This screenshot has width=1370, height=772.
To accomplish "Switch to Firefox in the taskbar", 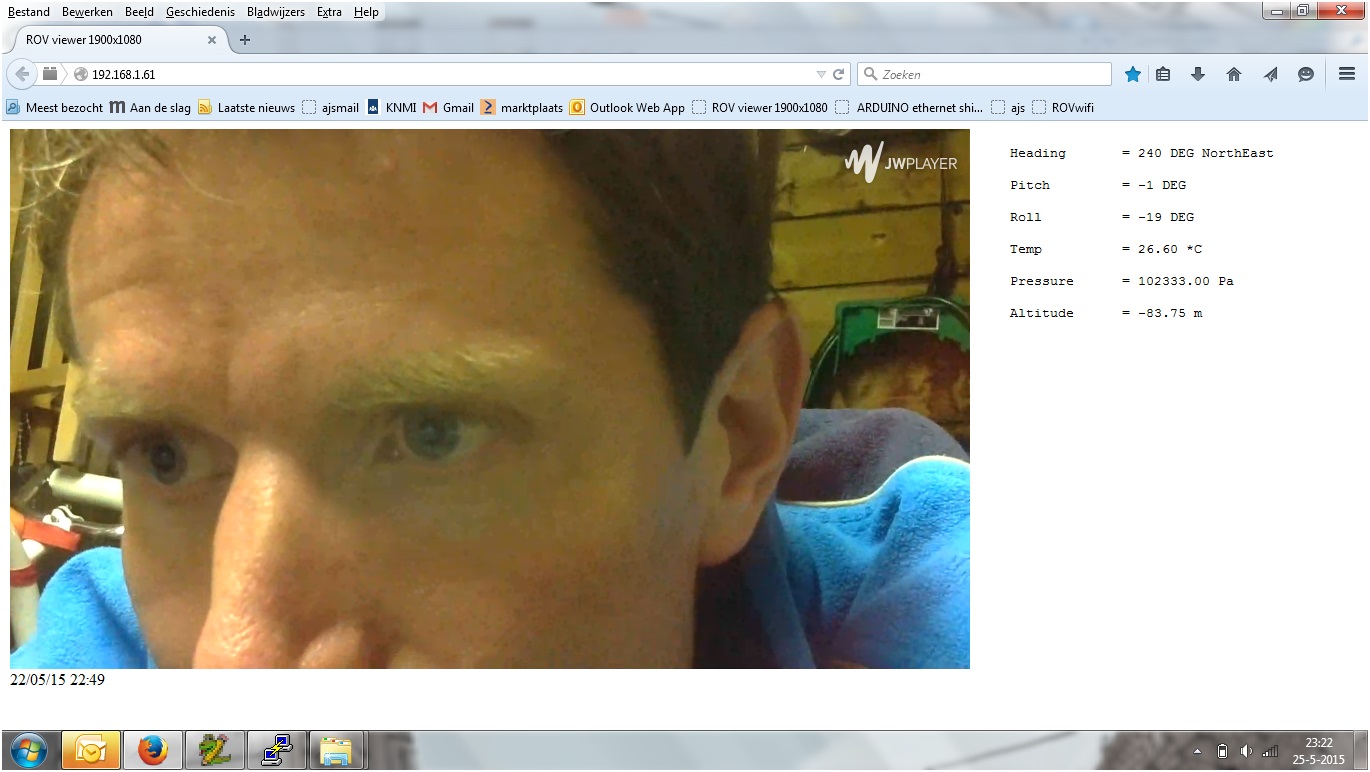I will (x=153, y=750).
